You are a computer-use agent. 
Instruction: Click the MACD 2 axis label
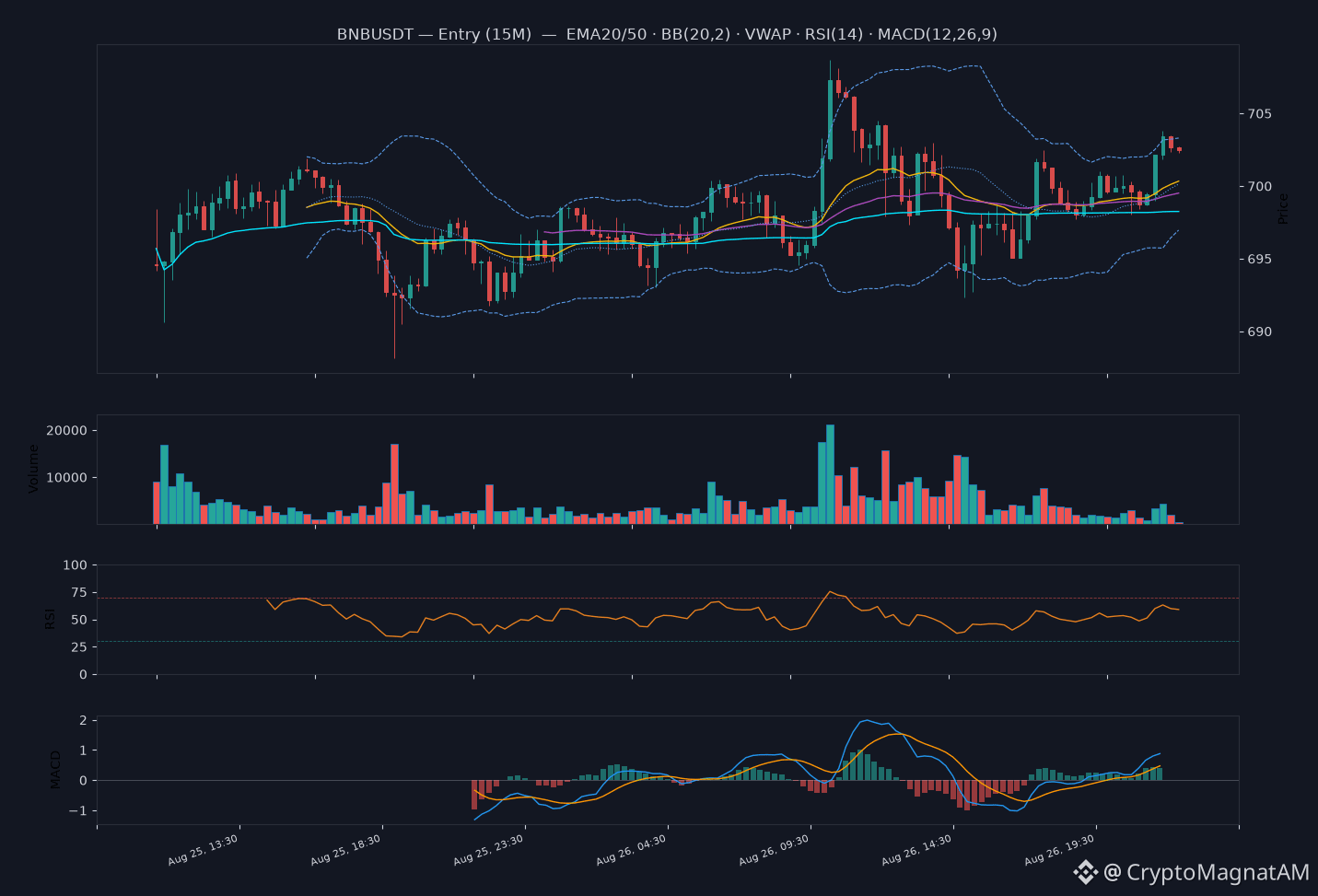(83, 720)
